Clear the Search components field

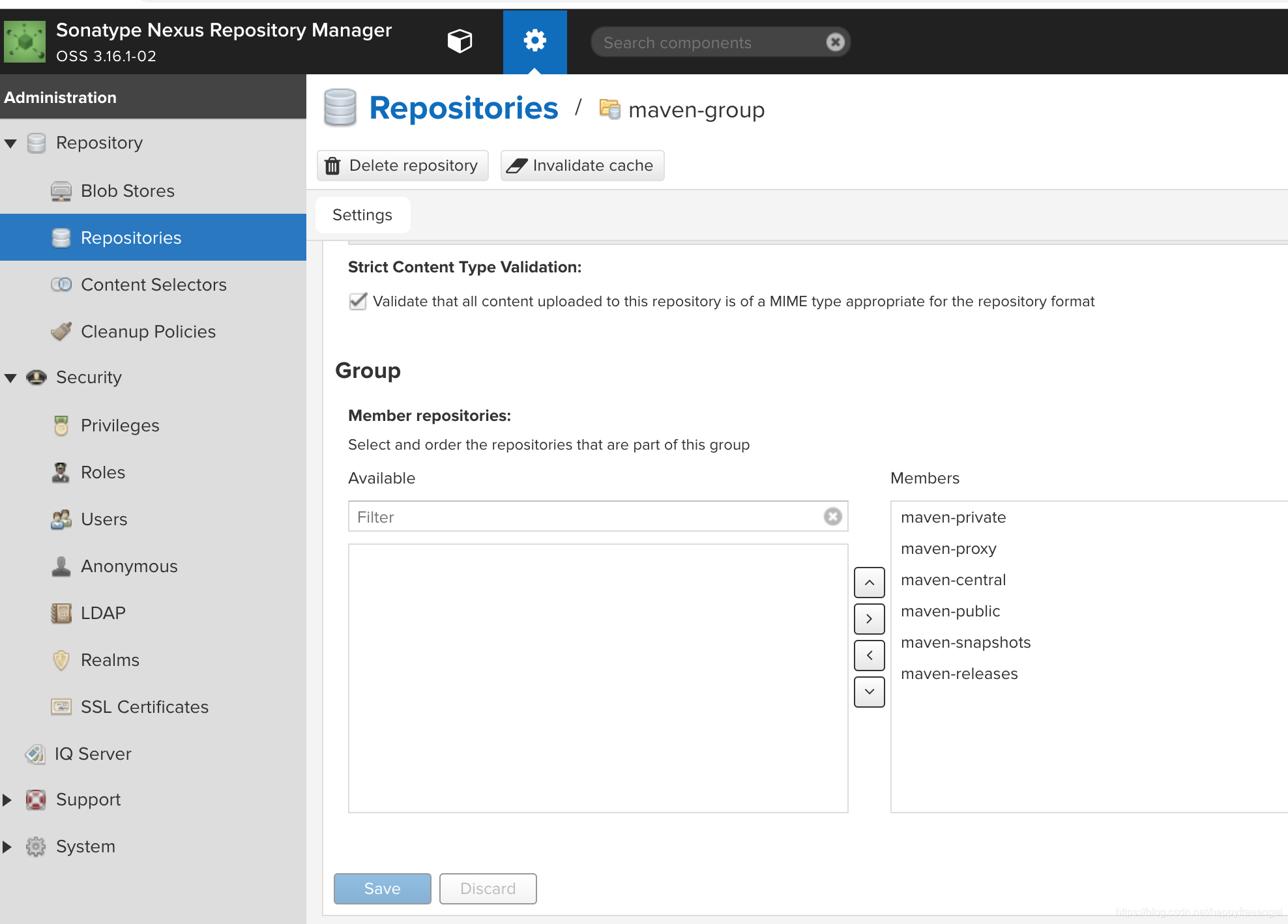point(835,42)
